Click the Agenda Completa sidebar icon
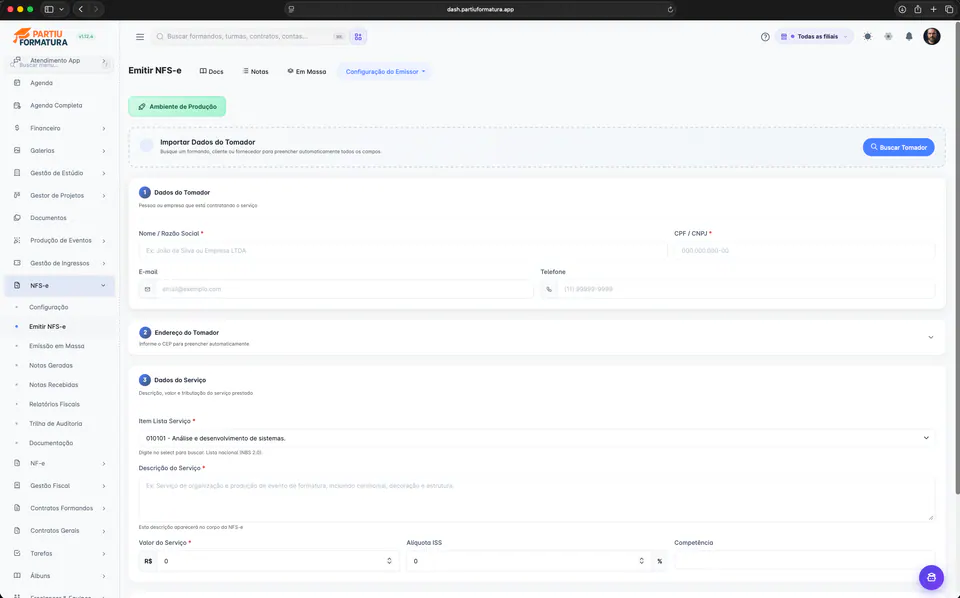960x598 pixels. pyautogui.click(x=17, y=105)
